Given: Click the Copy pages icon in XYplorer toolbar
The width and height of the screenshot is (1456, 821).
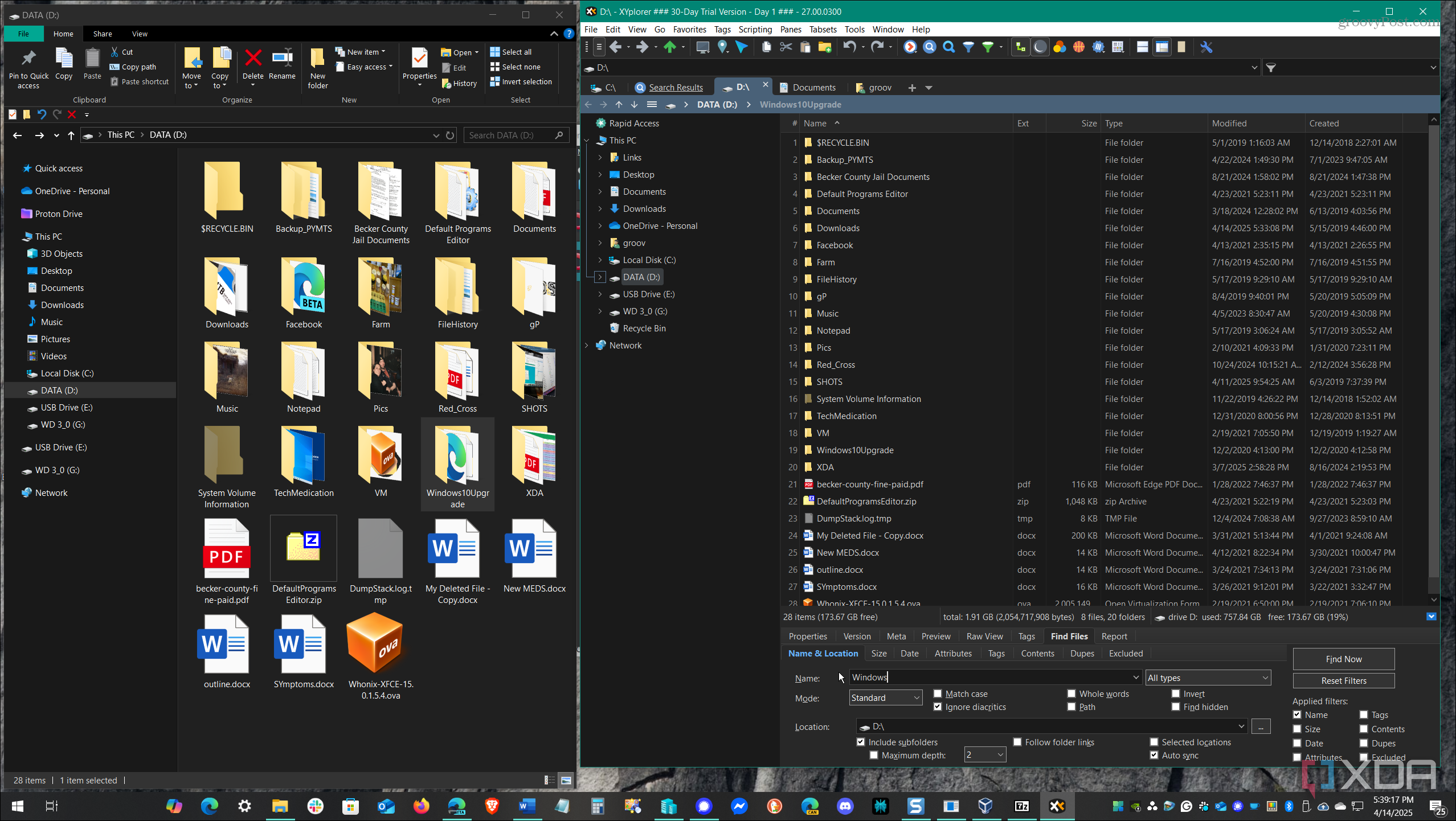Looking at the screenshot, I should click(767, 47).
